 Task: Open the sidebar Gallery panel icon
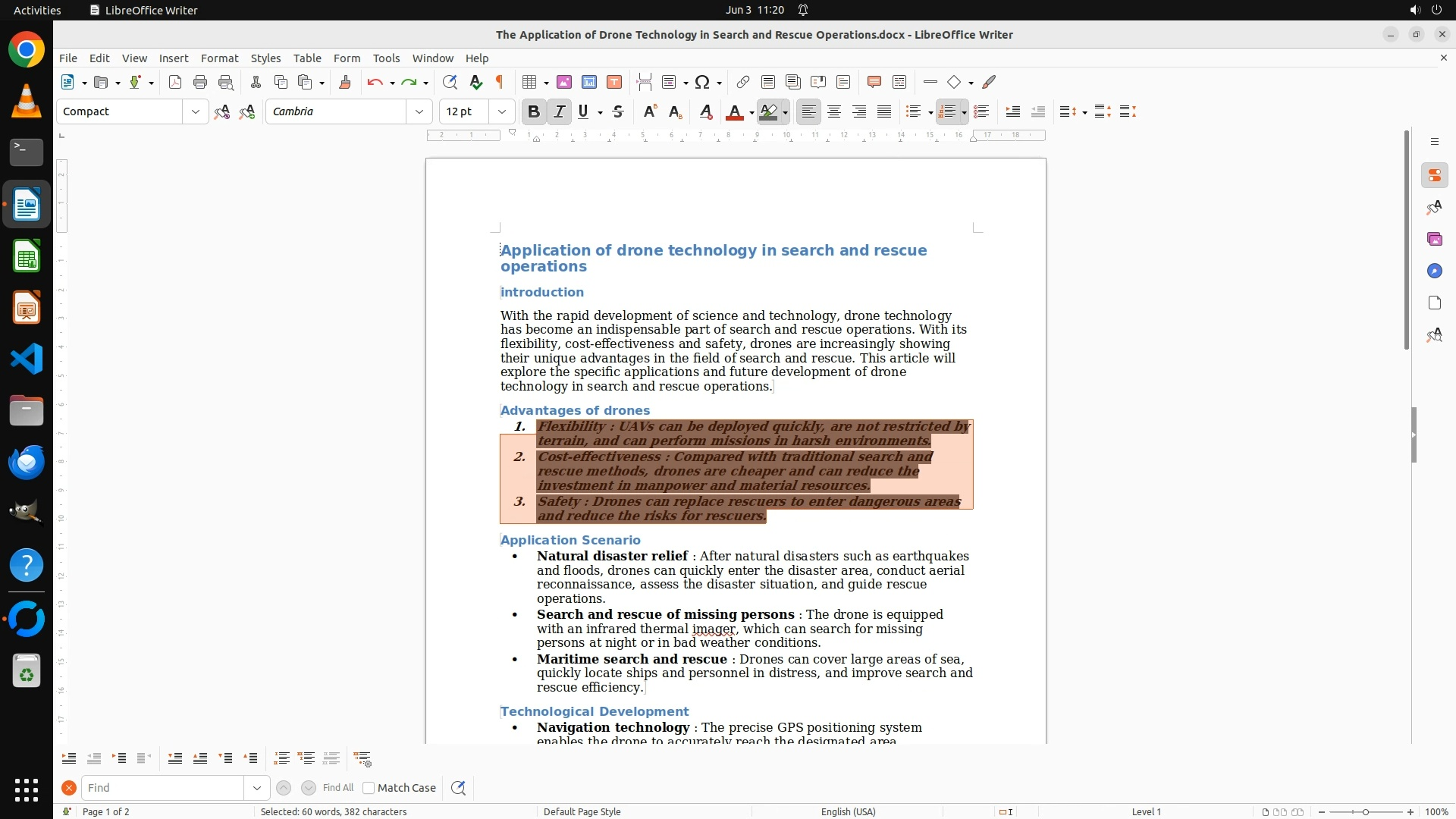coord(1434,239)
